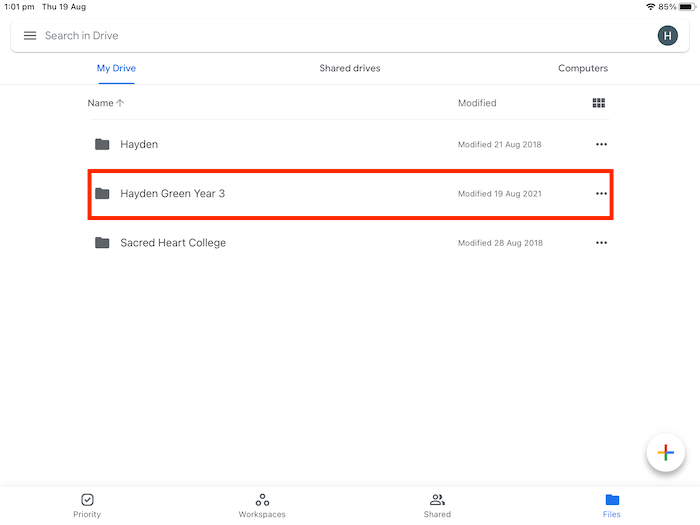
Task: Open more options for Sacred Heart College
Action: pyautogui.click(x=601, y=243)
